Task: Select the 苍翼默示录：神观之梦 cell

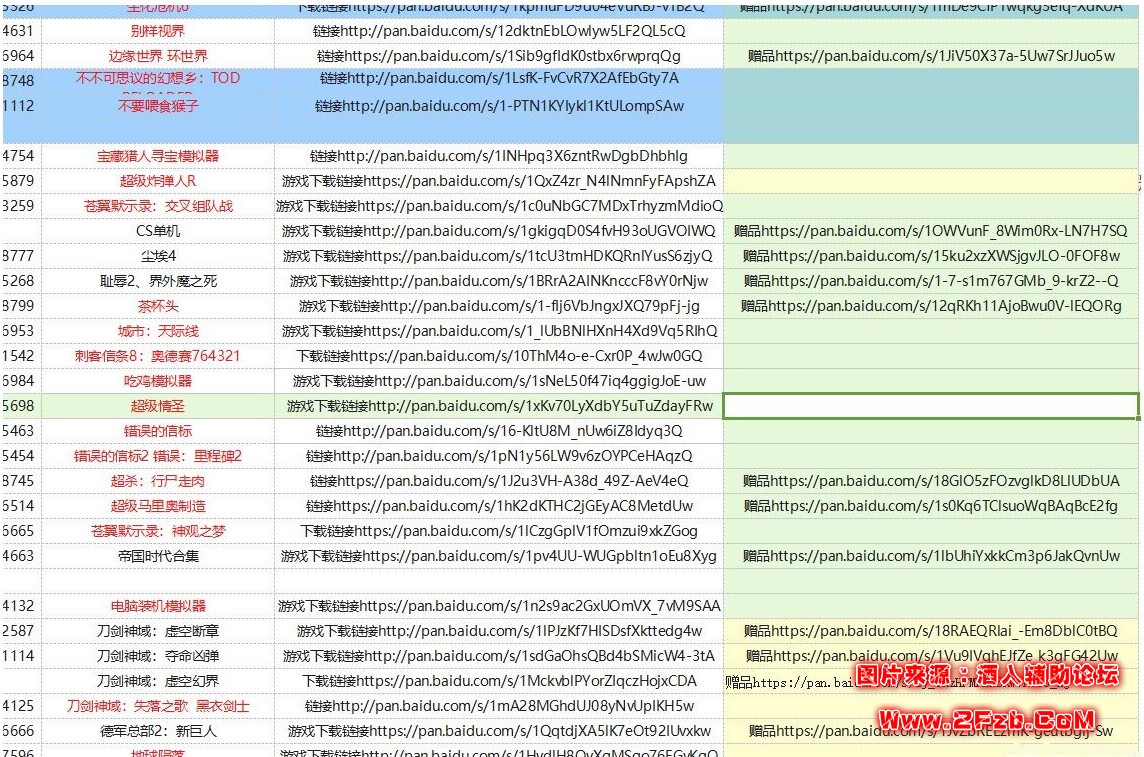Action: 158,532
